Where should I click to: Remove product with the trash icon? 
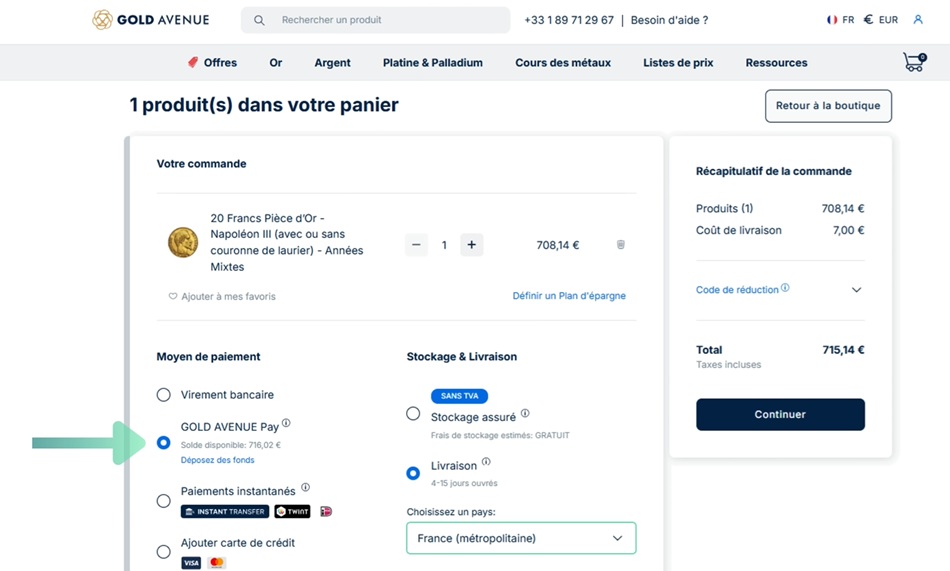620,245
